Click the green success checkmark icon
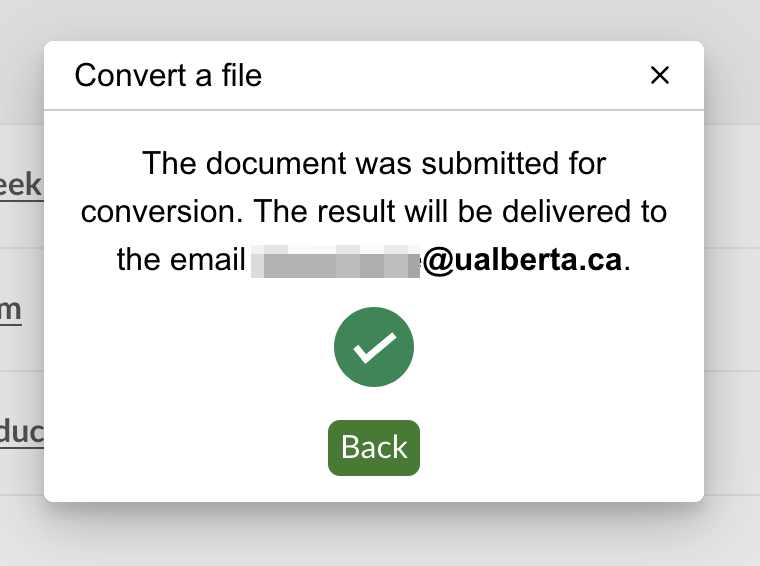Screen dimensions: 760x566 point(374,347)
